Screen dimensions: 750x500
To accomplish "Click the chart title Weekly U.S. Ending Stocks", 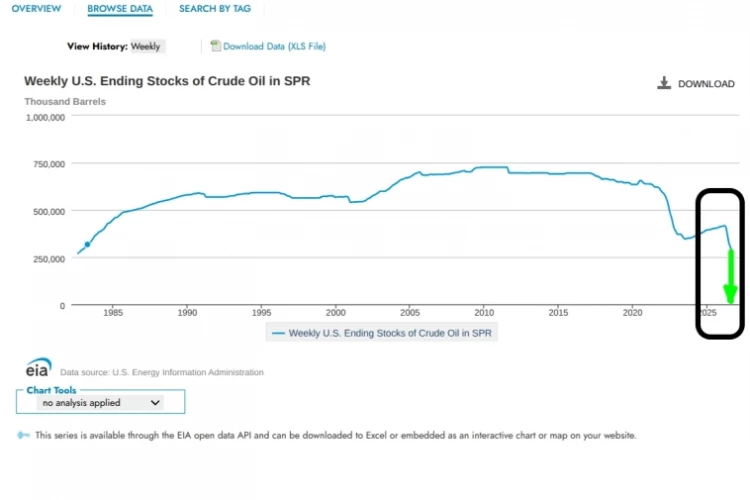I will point(167,81).
